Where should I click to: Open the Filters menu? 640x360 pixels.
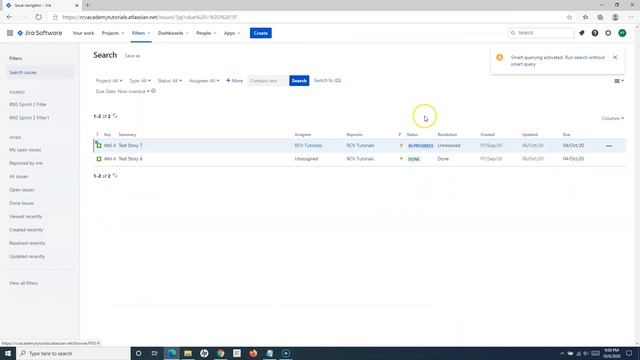point(141,33)
